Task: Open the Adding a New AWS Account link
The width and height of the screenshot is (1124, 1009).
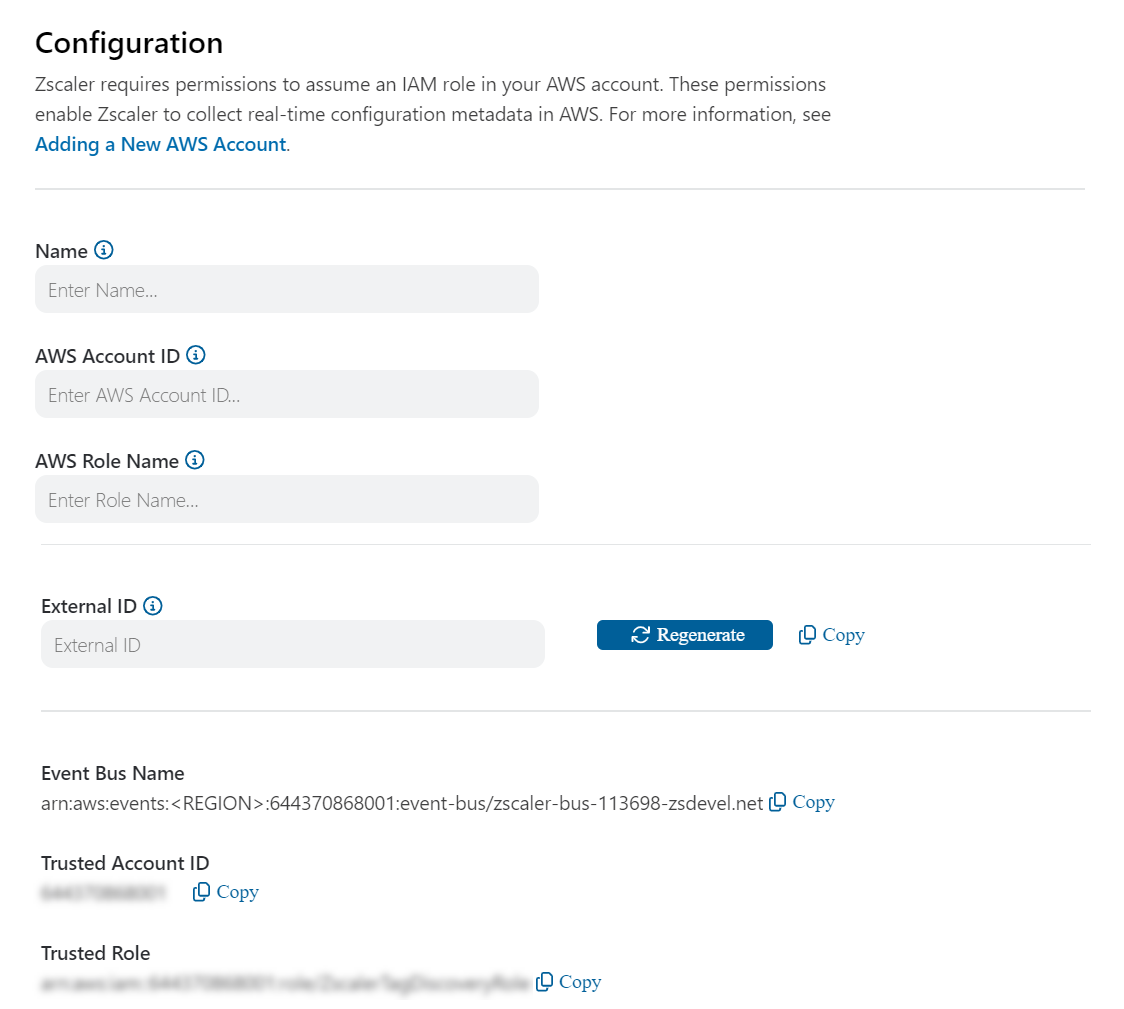Action: (160, 144)
